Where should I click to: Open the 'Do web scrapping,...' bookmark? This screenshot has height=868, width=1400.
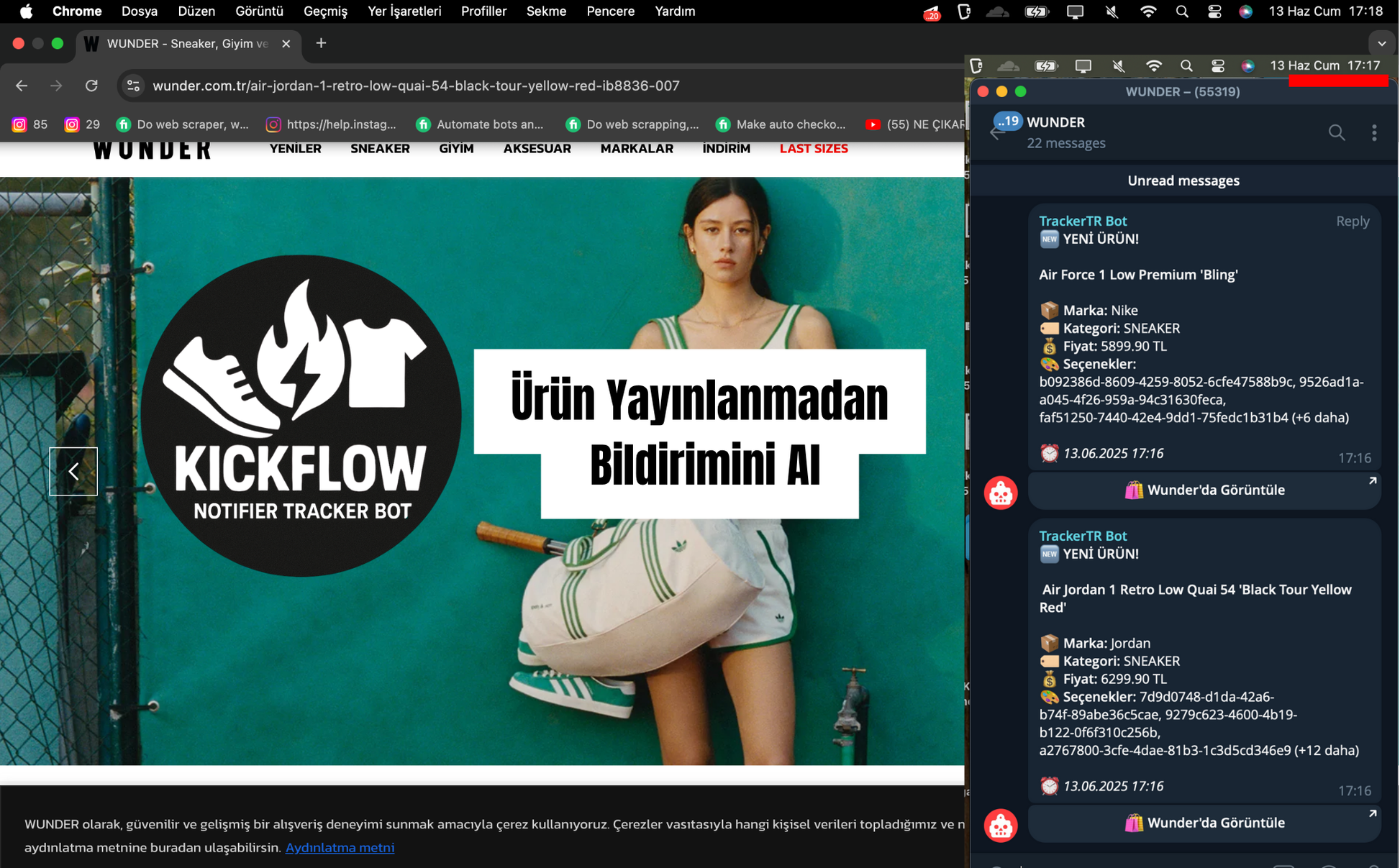(x=632, y=124)
